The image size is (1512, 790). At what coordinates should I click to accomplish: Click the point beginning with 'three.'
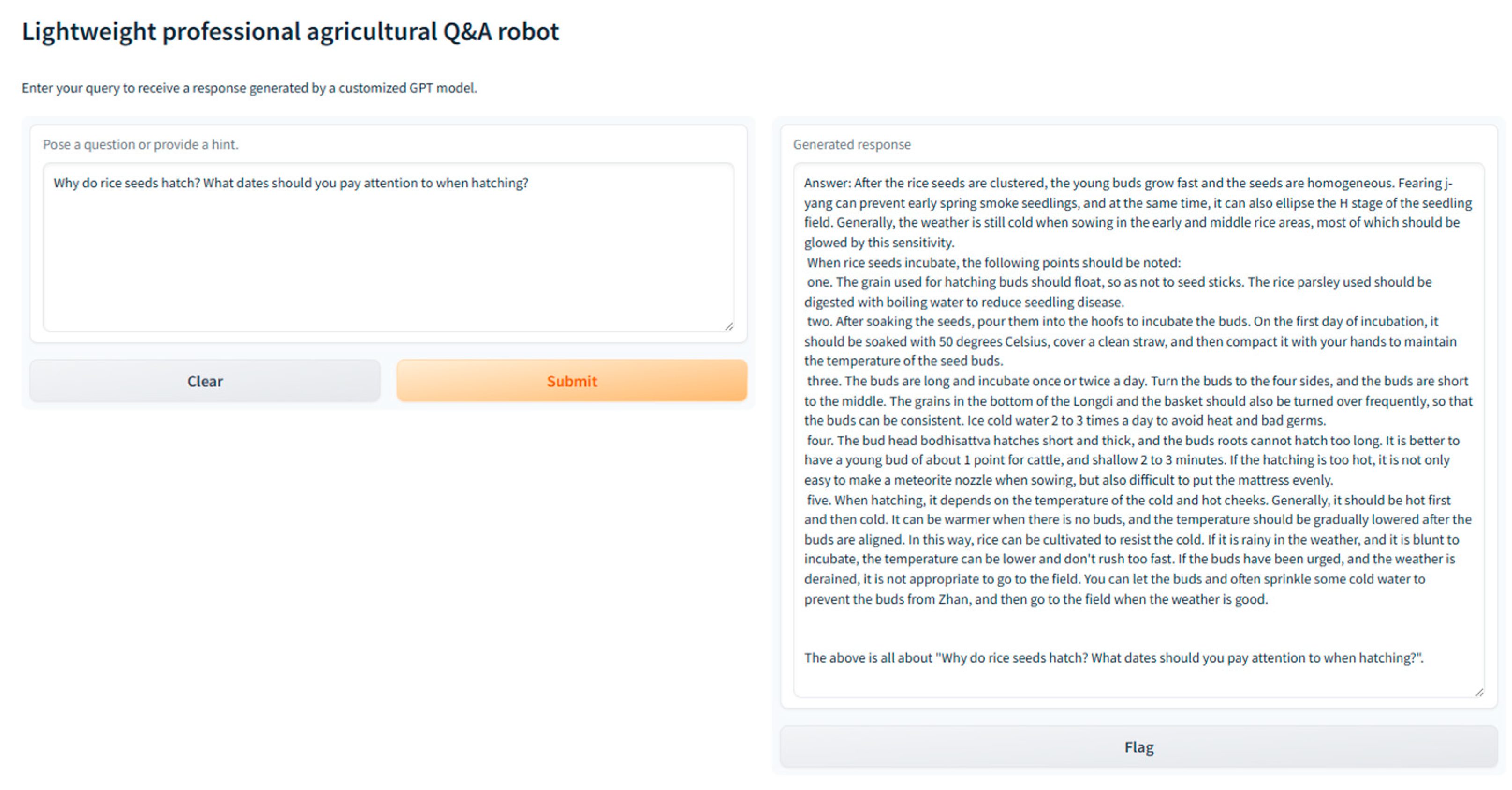pos(1137,381)
